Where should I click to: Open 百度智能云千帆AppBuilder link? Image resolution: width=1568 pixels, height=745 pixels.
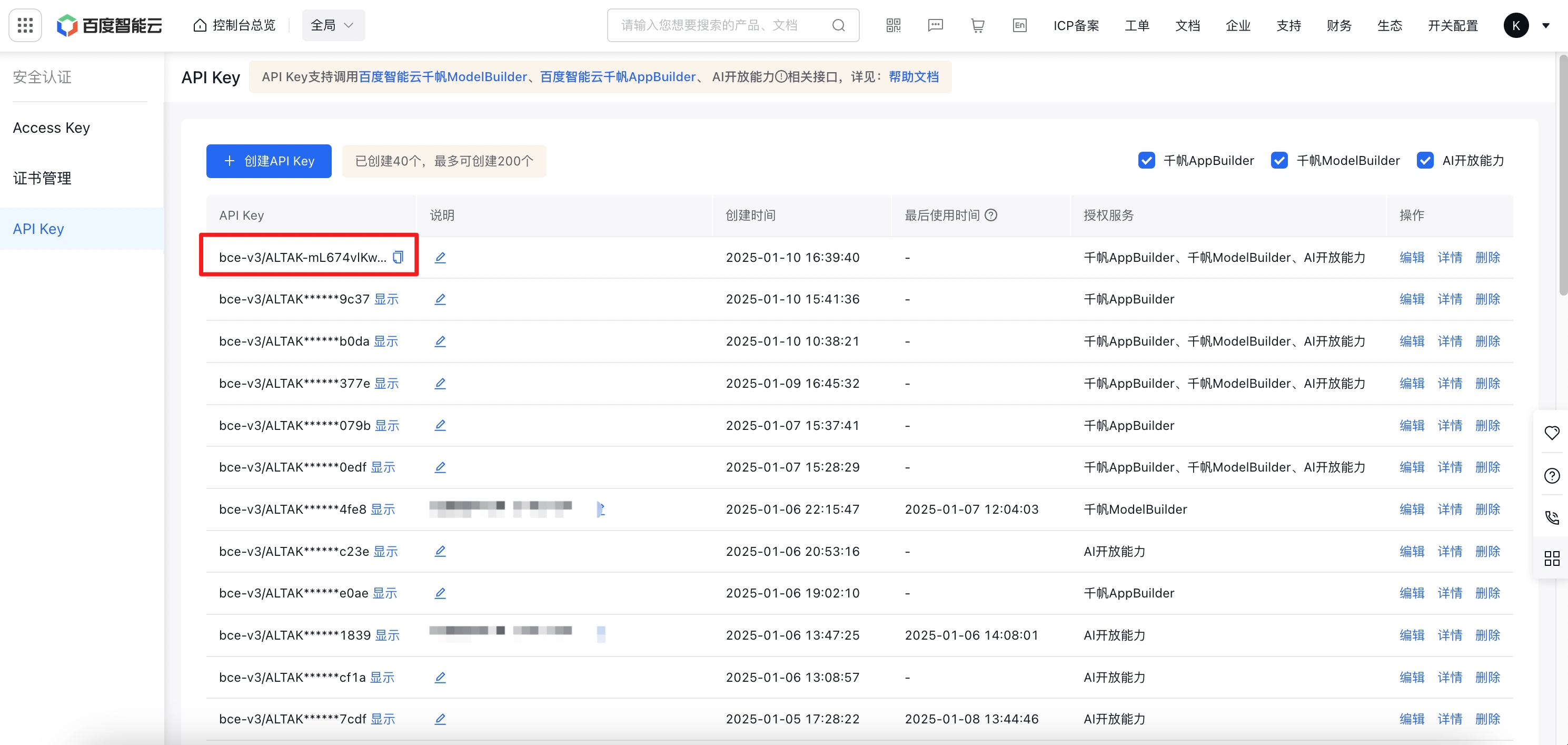(x=617, y=77)
